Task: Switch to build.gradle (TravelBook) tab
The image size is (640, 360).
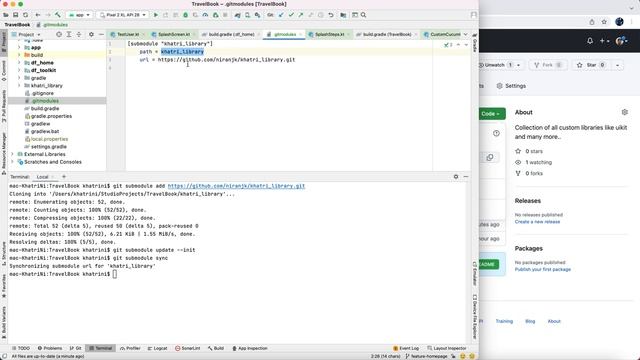Action: pyautogui.click(x=387, y=34)
